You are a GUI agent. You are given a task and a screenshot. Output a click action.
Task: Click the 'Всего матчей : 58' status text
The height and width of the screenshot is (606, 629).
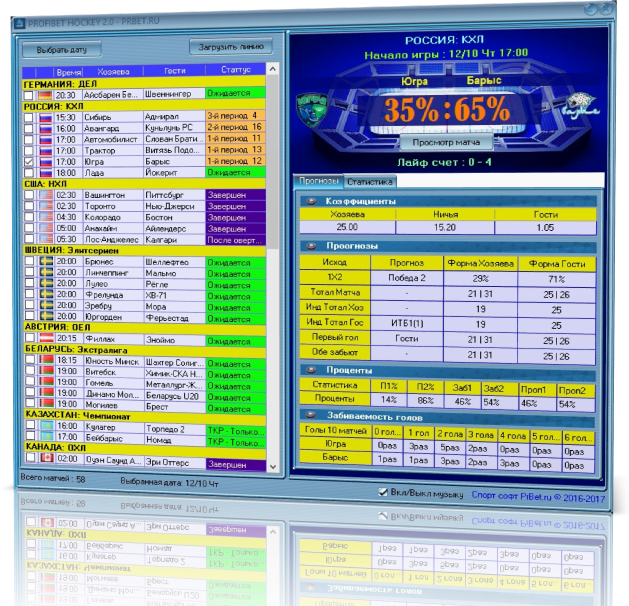tap(53, 478)
